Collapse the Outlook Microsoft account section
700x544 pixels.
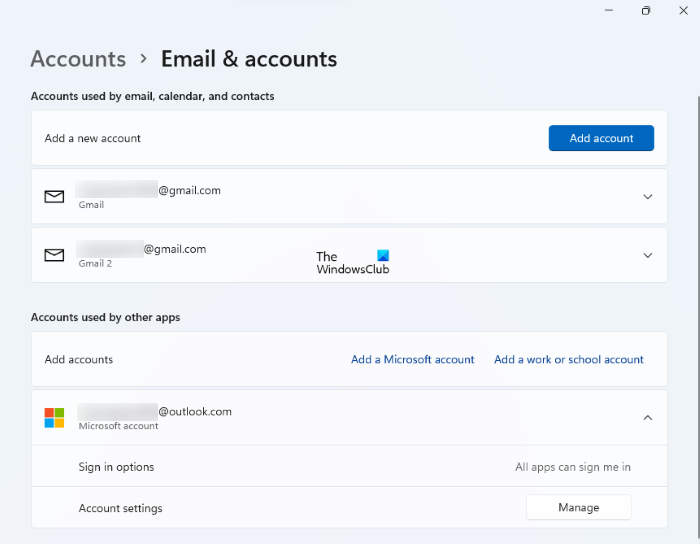coord(647,418)
